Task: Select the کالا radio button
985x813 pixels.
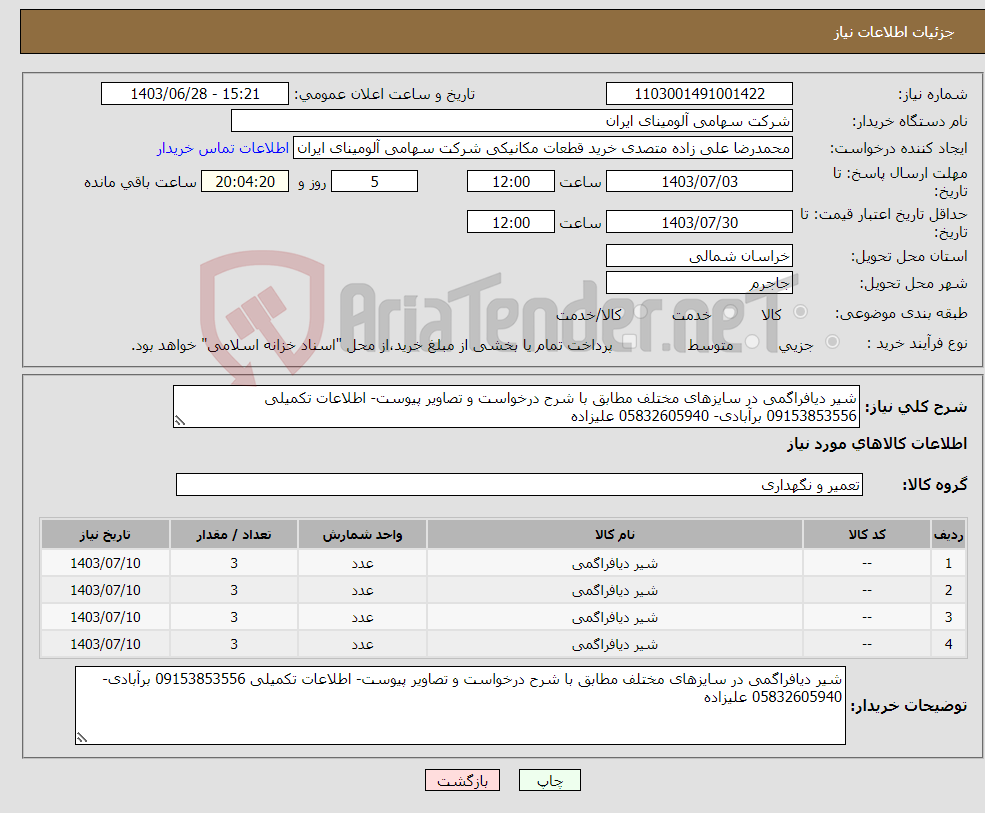Action: [800, 312]
